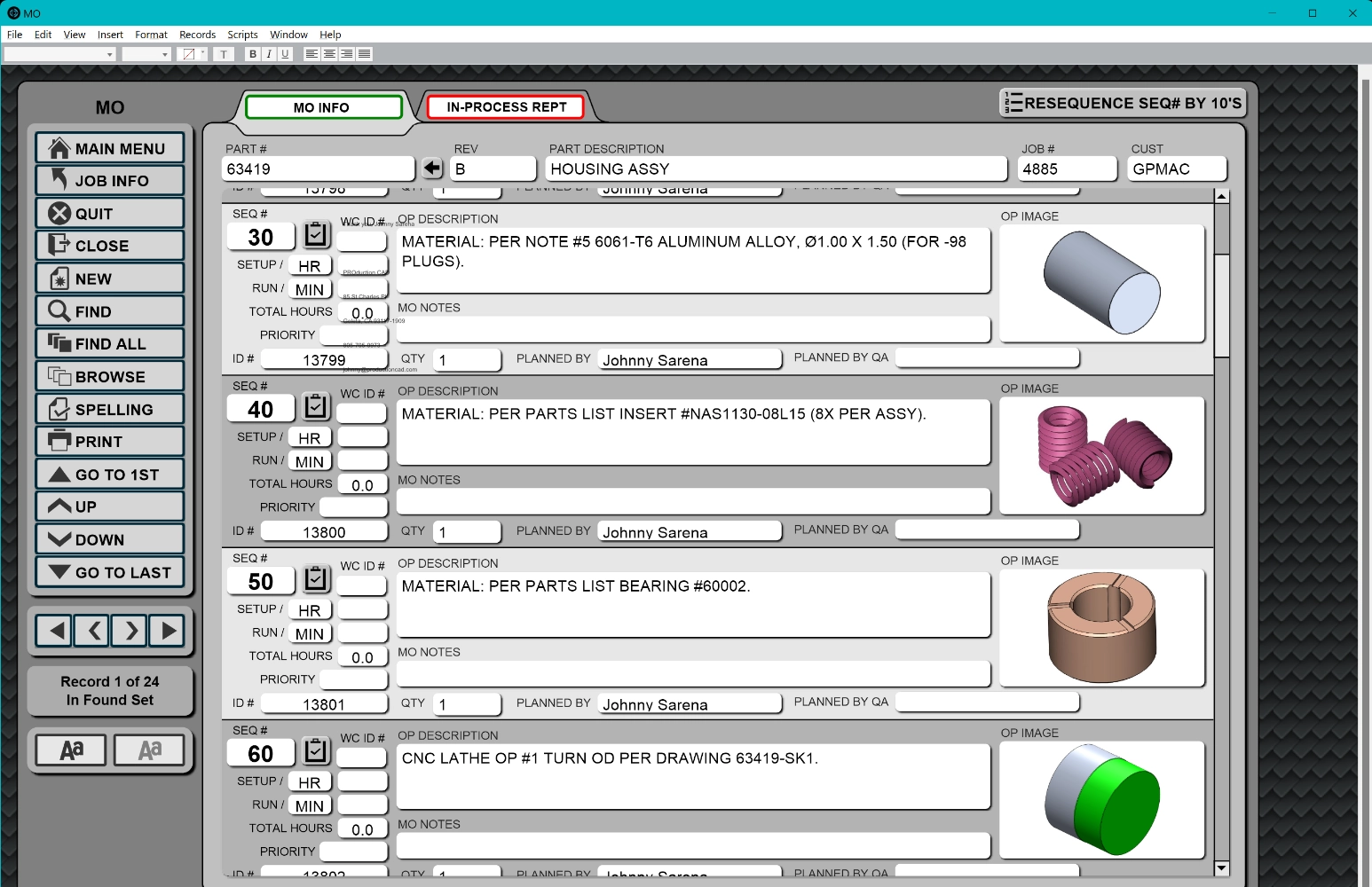Toggle Underline formatting in toolbar
This screenshot has height=887, width=1372.
pos(285,54)
